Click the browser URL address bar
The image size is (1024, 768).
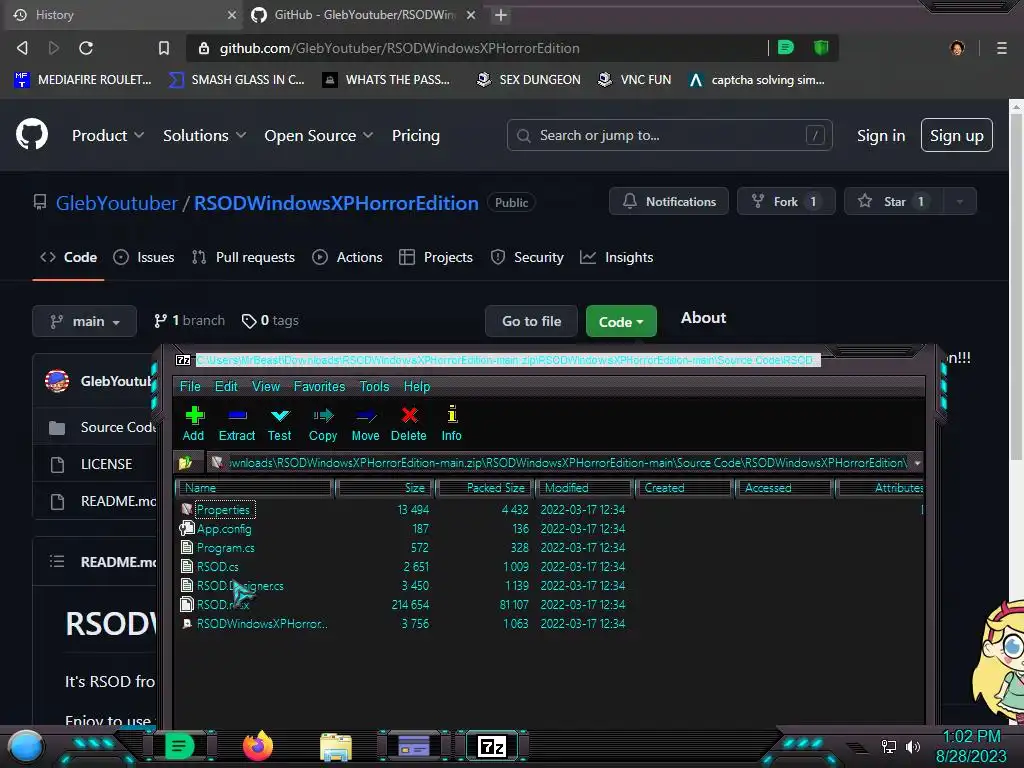point(477,48)
